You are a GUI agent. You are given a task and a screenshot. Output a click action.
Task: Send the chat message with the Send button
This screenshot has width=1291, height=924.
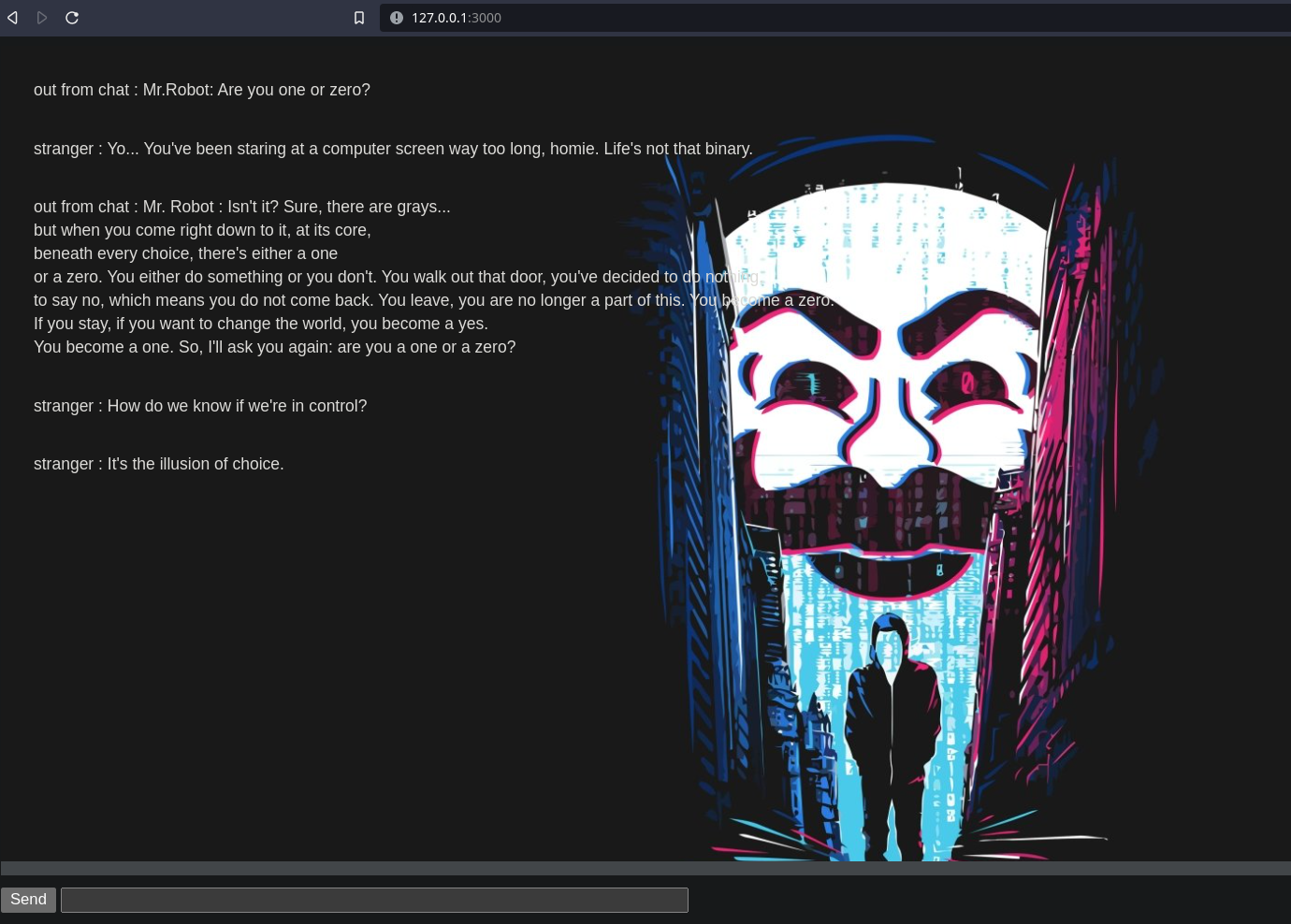click(28, 900)
